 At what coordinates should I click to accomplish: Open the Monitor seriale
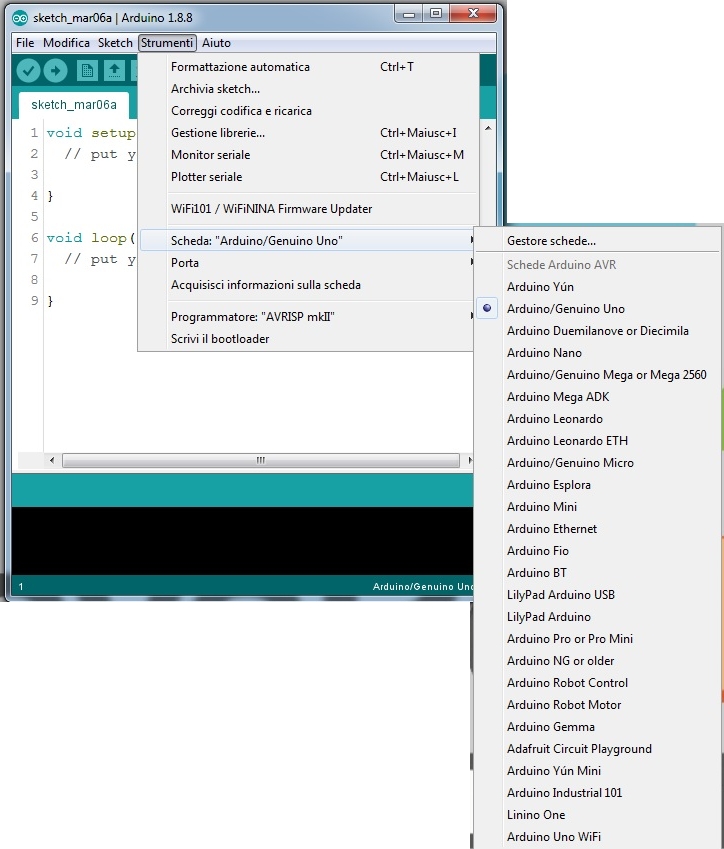tap(307, 155)
